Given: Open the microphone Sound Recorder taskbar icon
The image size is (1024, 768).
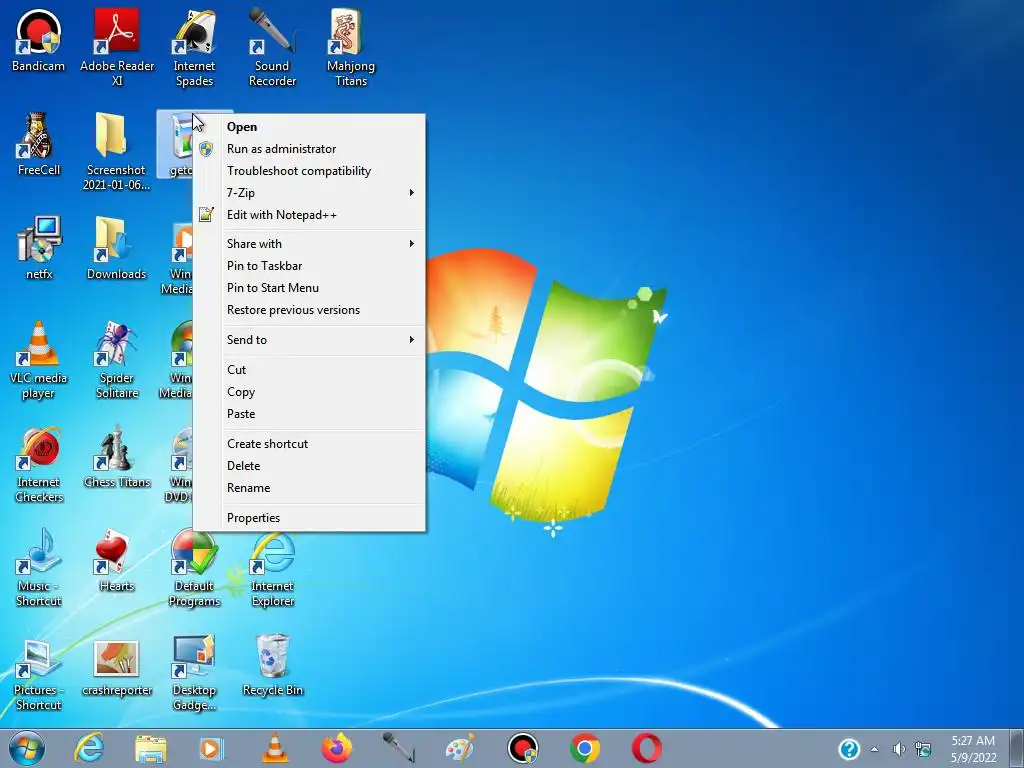Looking at the screenshot, I should [398, 748].
